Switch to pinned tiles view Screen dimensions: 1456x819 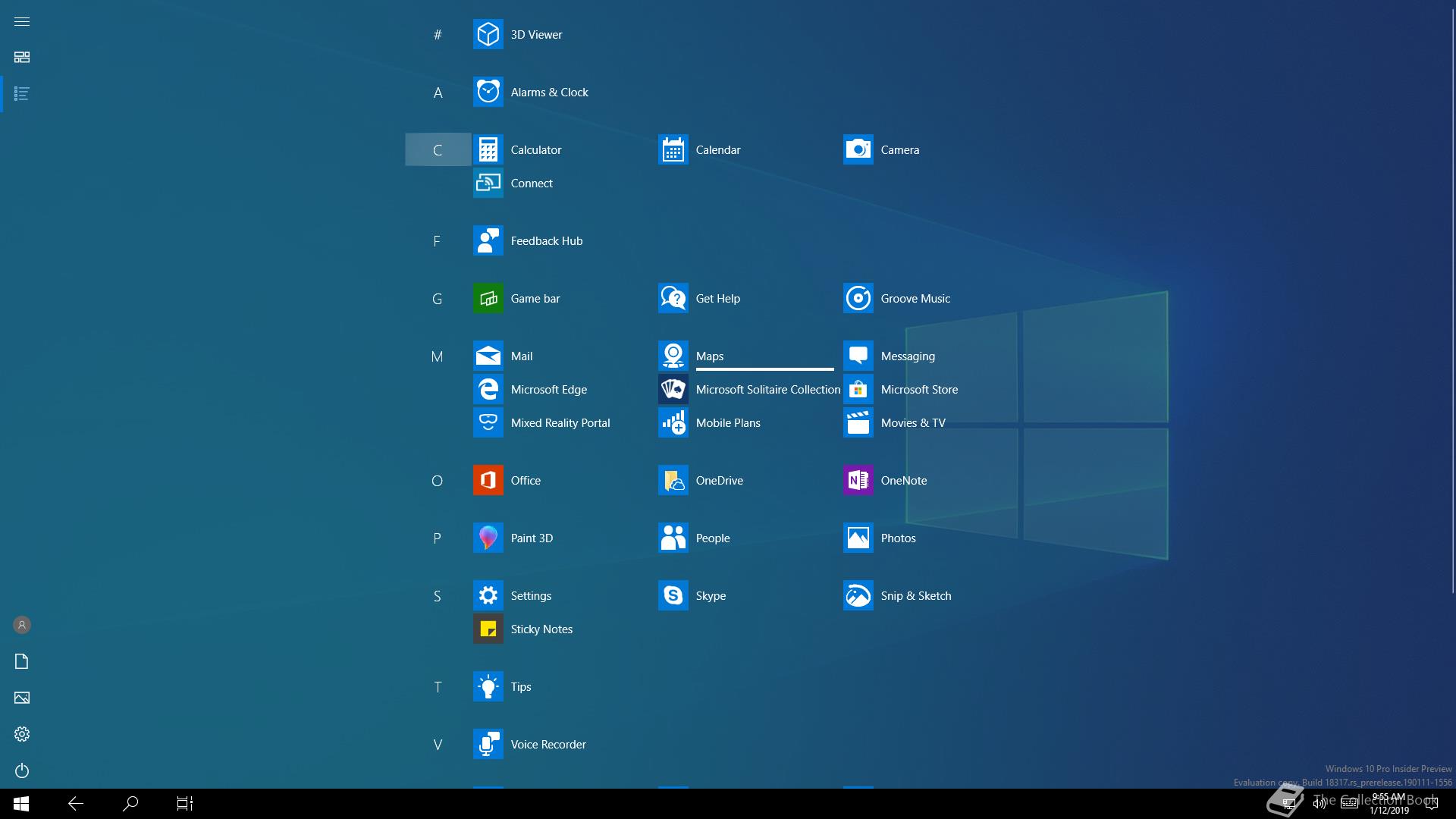(x=22, y=58)
